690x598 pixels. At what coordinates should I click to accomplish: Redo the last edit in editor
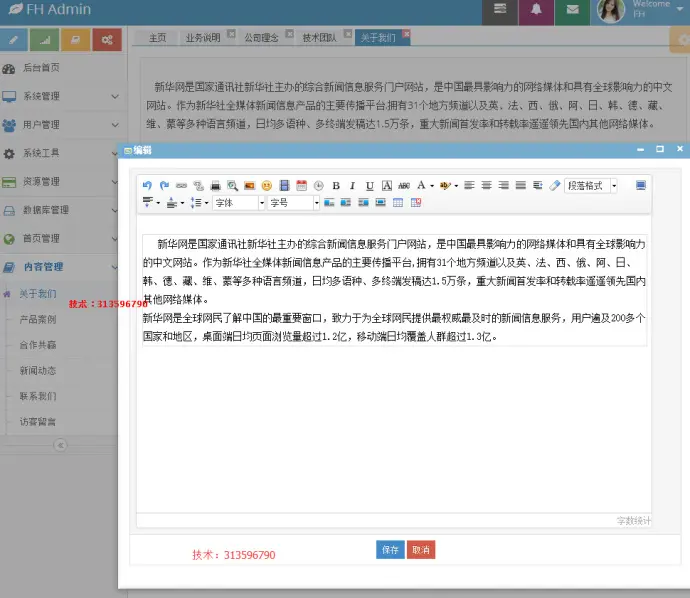point(164,186)
